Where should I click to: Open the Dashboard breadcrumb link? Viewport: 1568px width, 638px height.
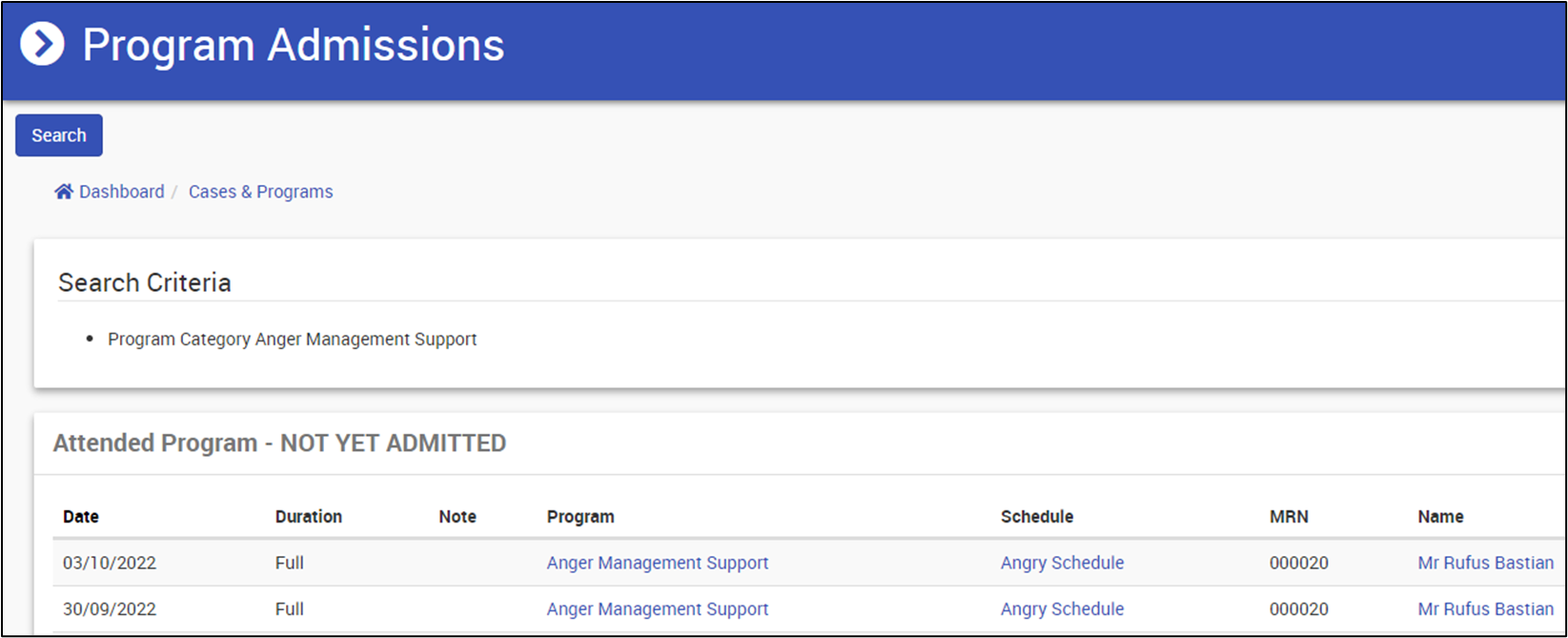pyautogui.click(x=121, y=192)
